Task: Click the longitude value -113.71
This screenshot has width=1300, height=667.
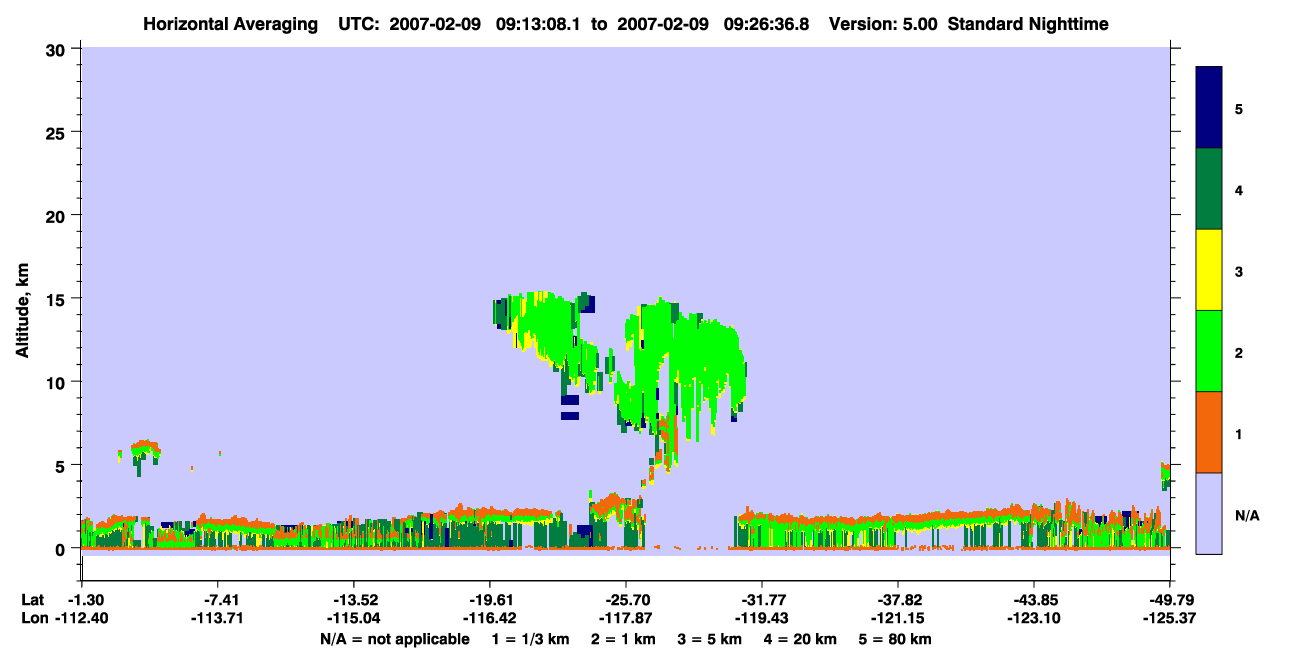Action: [217, 618]
